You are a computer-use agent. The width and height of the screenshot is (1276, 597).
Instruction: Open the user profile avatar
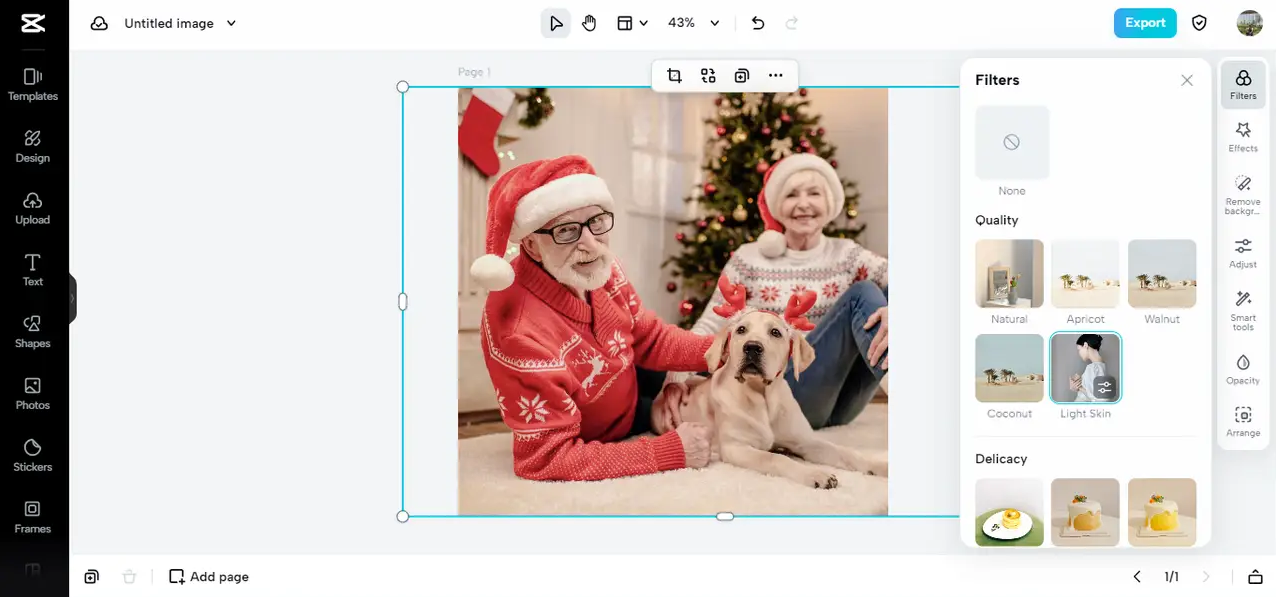(x=1249, y=23)
